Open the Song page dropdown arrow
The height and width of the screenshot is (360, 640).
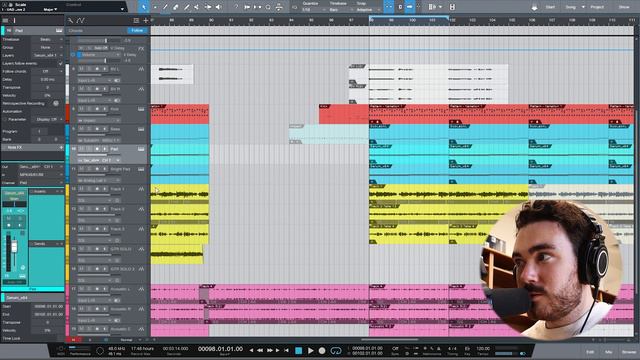pos(583,7)
